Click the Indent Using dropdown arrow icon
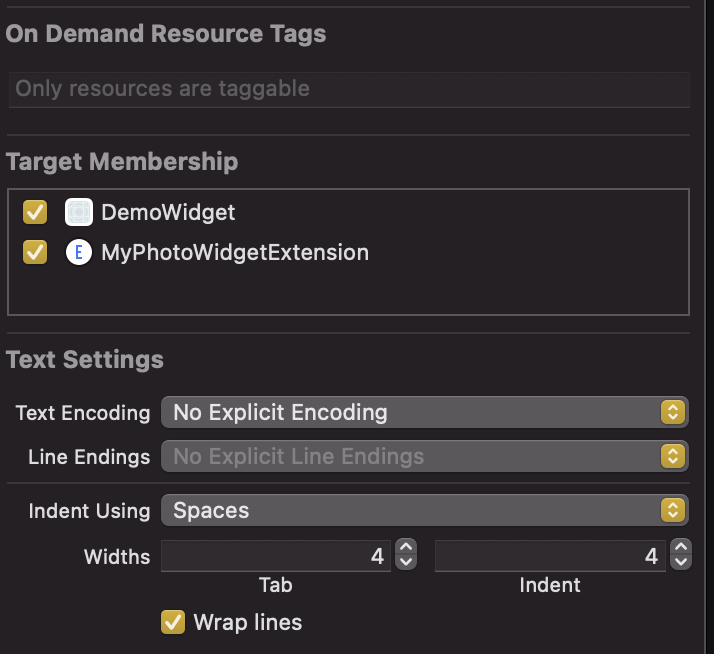 point(673,510)
